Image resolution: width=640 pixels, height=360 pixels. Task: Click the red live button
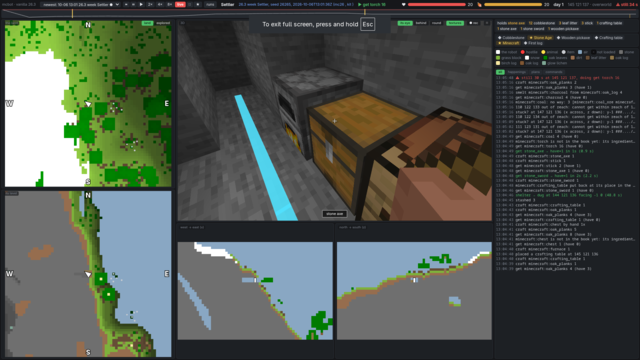point(180,4)
